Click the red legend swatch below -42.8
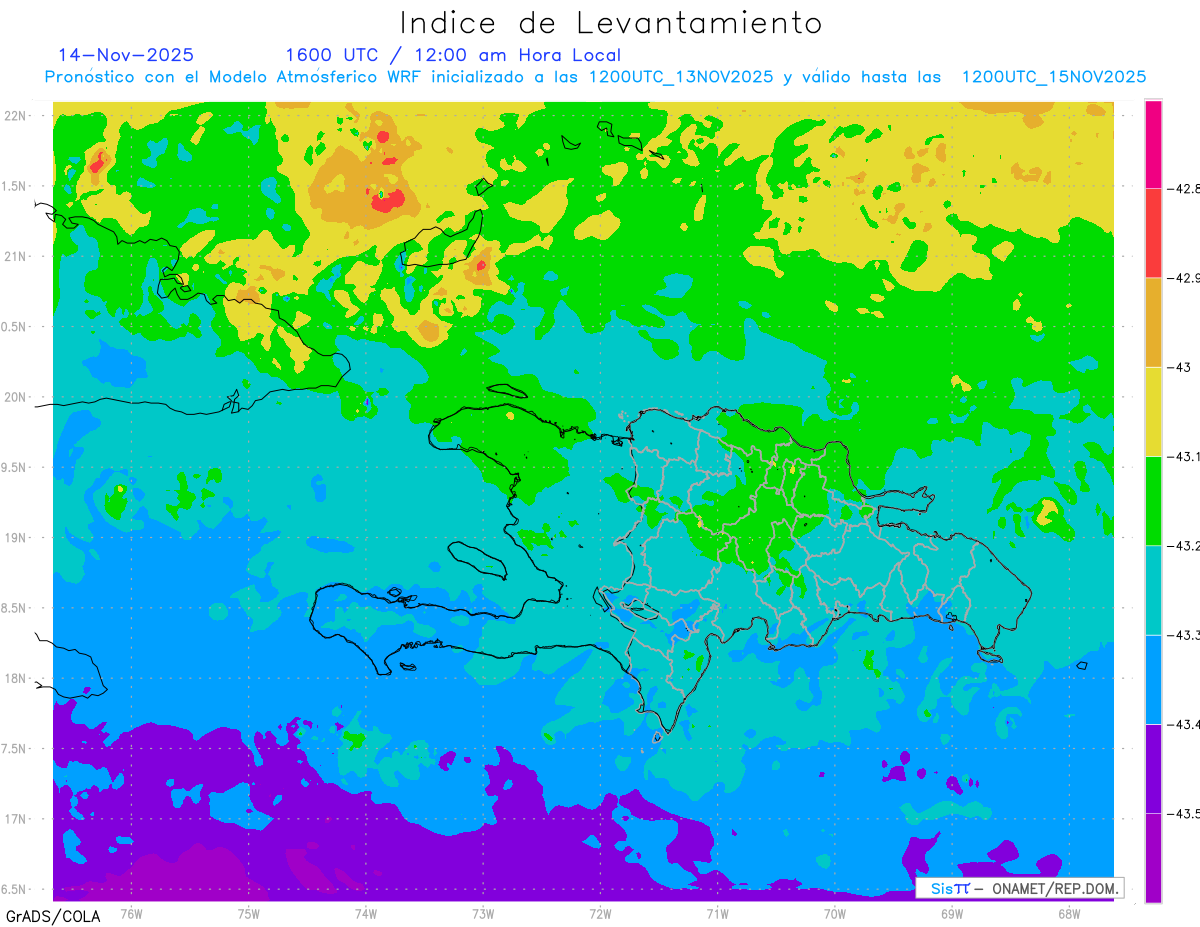The height and width of the screenshot is (927, 1200). 1153,233
